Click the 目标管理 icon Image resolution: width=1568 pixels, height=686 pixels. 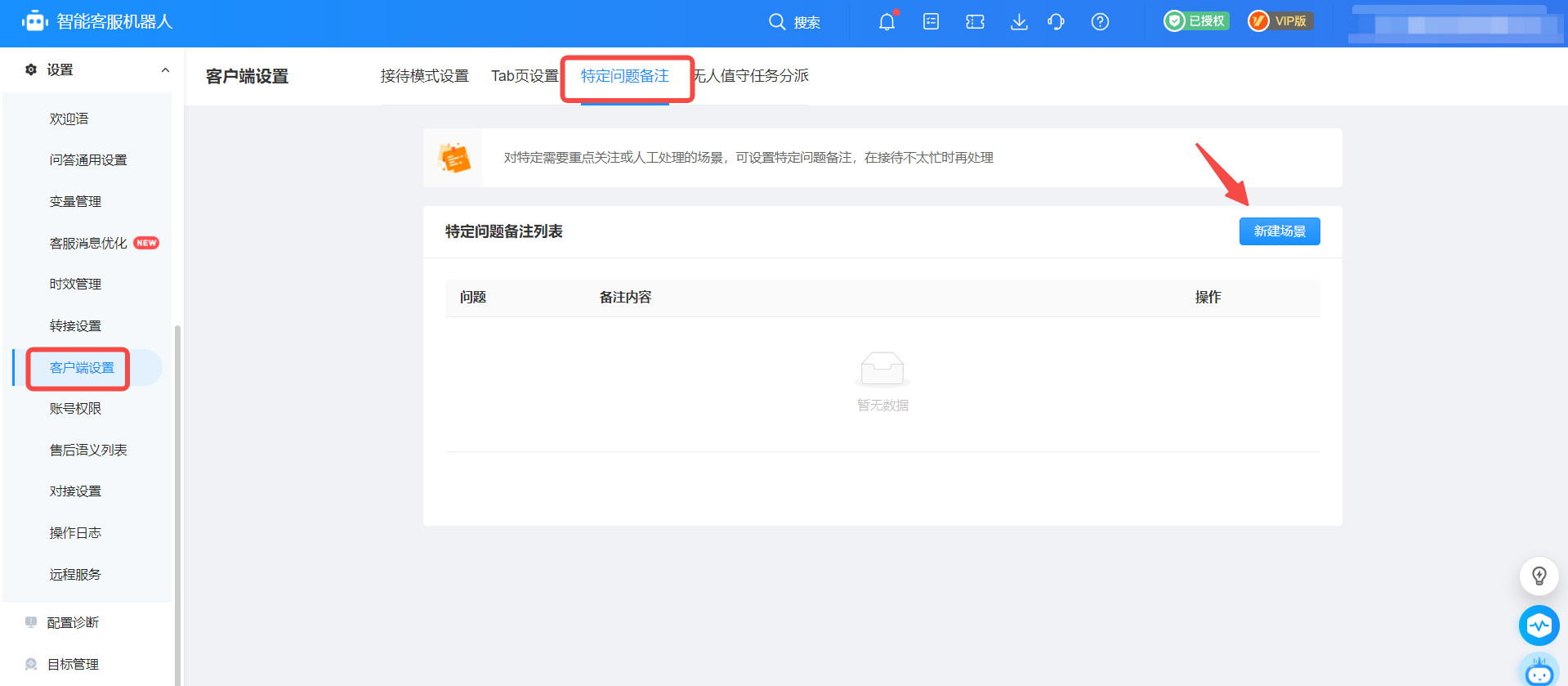click(x=31, y=664)
